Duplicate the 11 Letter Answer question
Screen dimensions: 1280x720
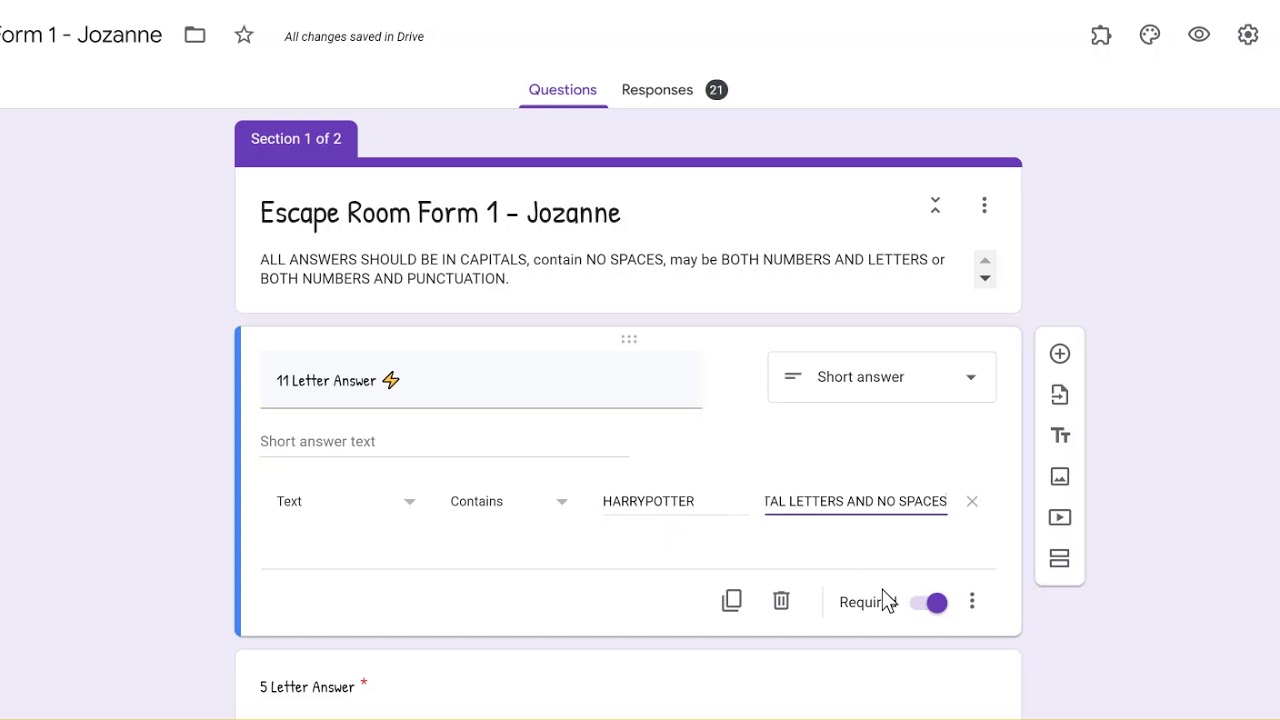732,601
